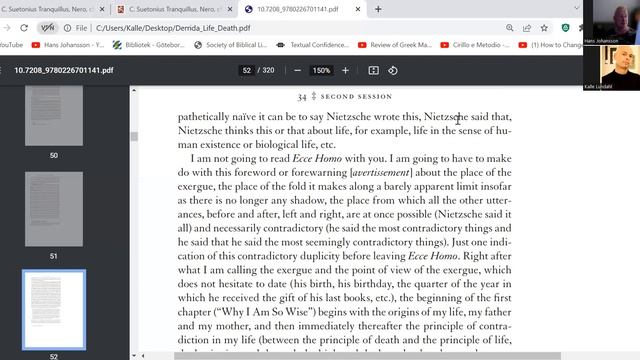Click the share page icon
Viewport: 640px width, 360px height.
coord(527,28)
